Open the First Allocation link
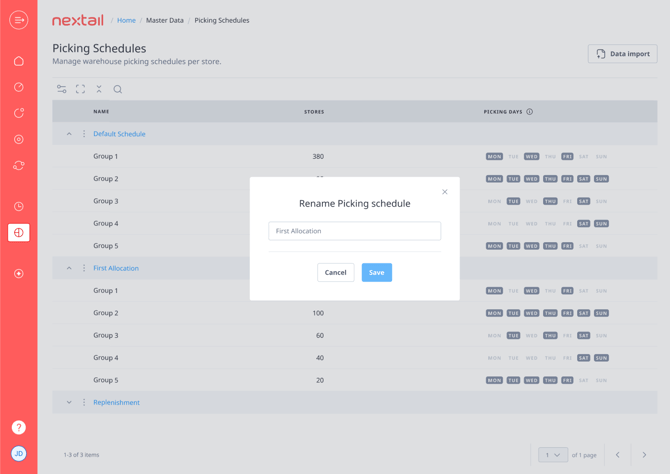670x474 pixels. click(116, 268)
